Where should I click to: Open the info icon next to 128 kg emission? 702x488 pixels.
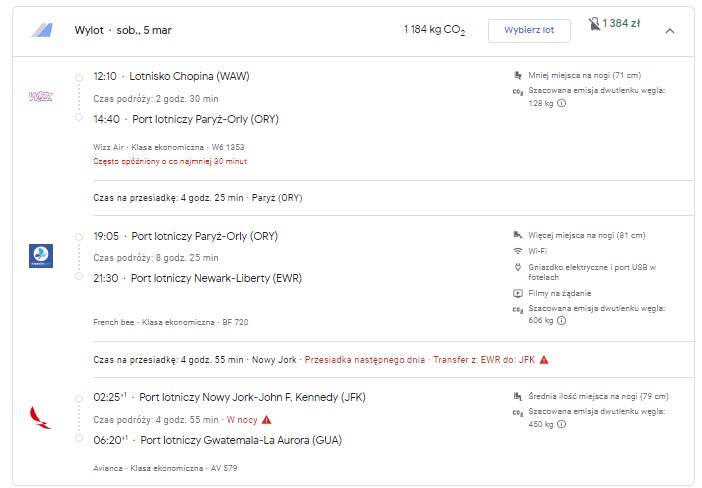561,103
